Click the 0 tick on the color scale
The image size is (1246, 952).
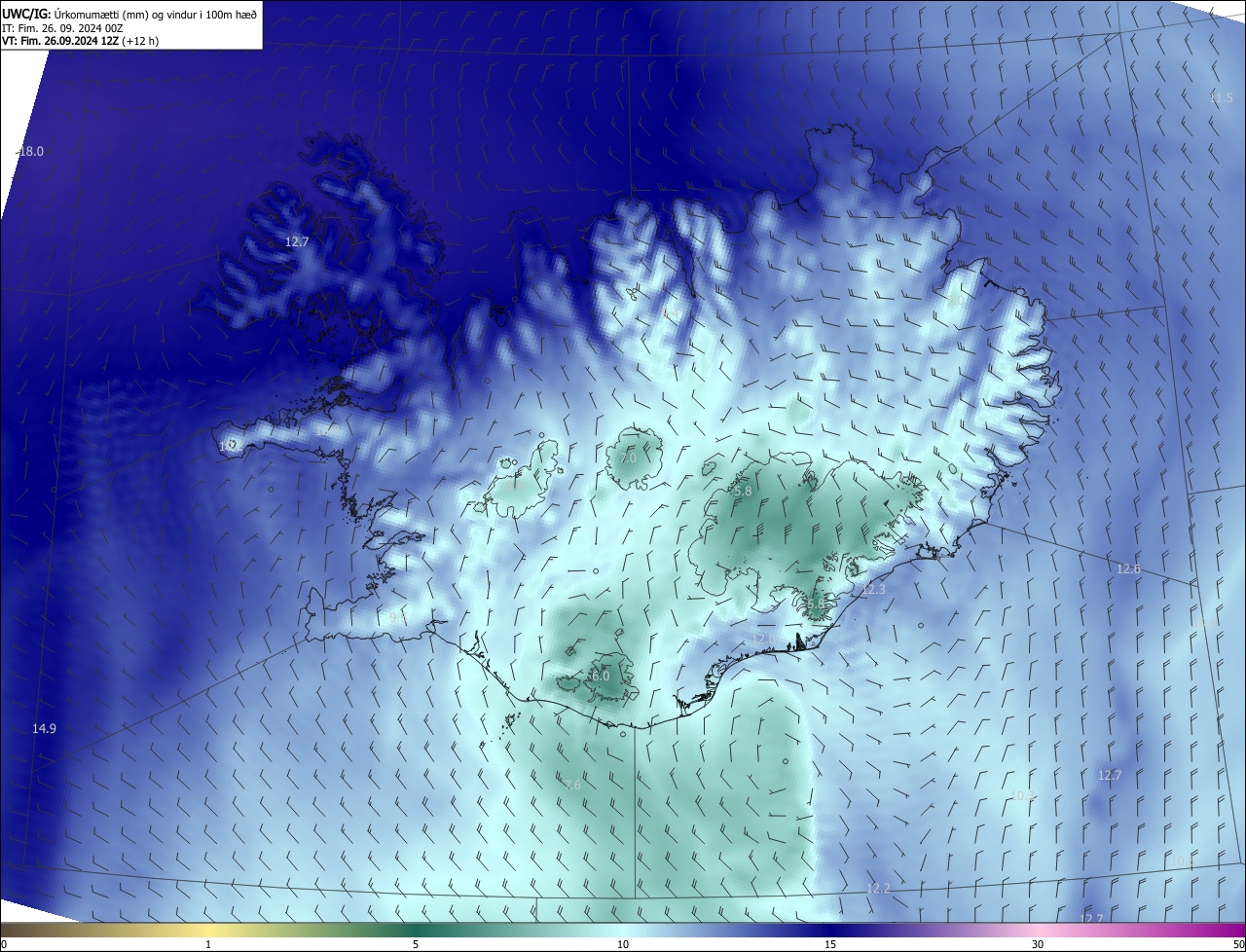pos(4,944)
